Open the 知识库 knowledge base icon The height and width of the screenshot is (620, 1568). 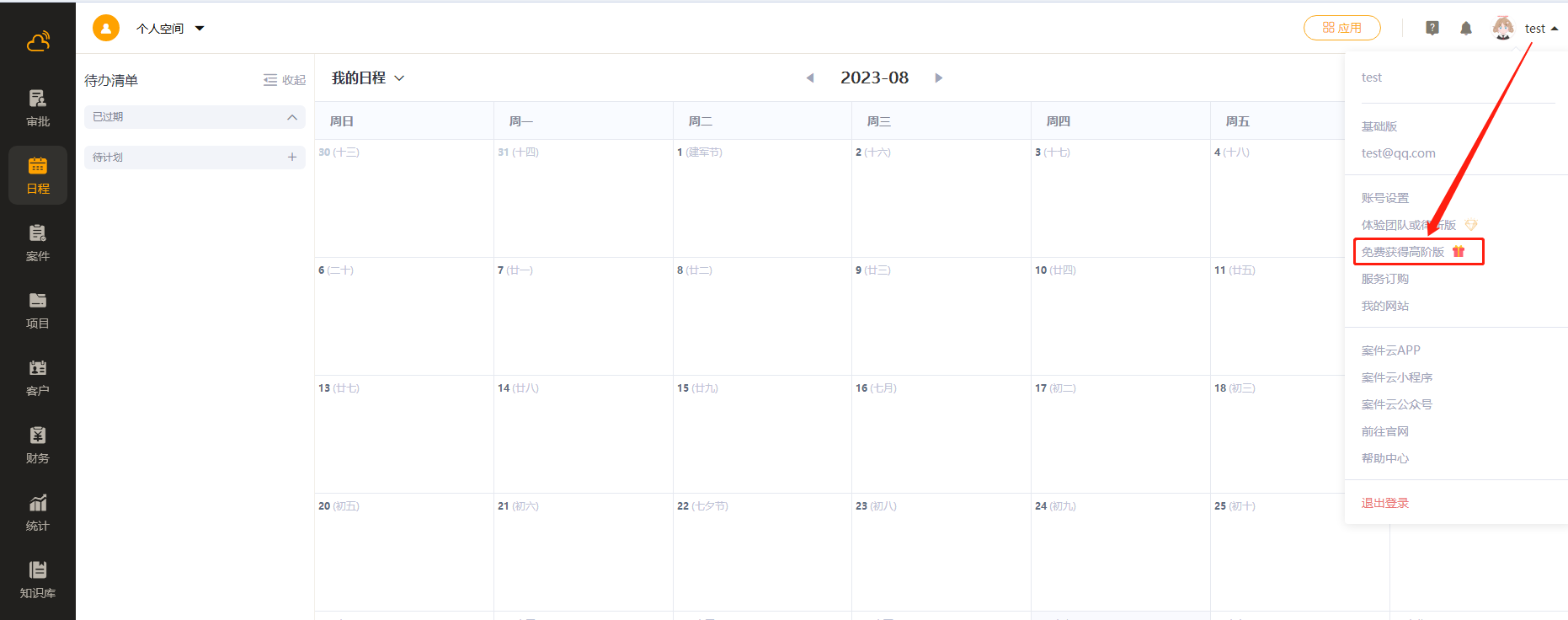[38, 580]
